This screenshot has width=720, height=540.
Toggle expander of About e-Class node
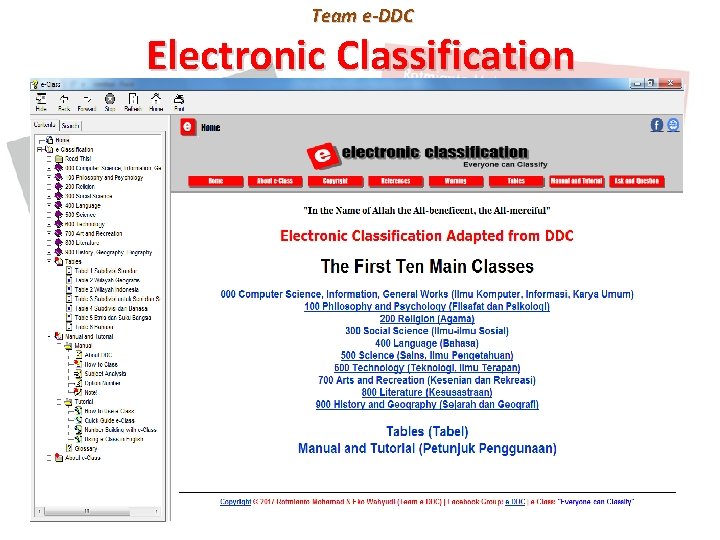[49, 457]
